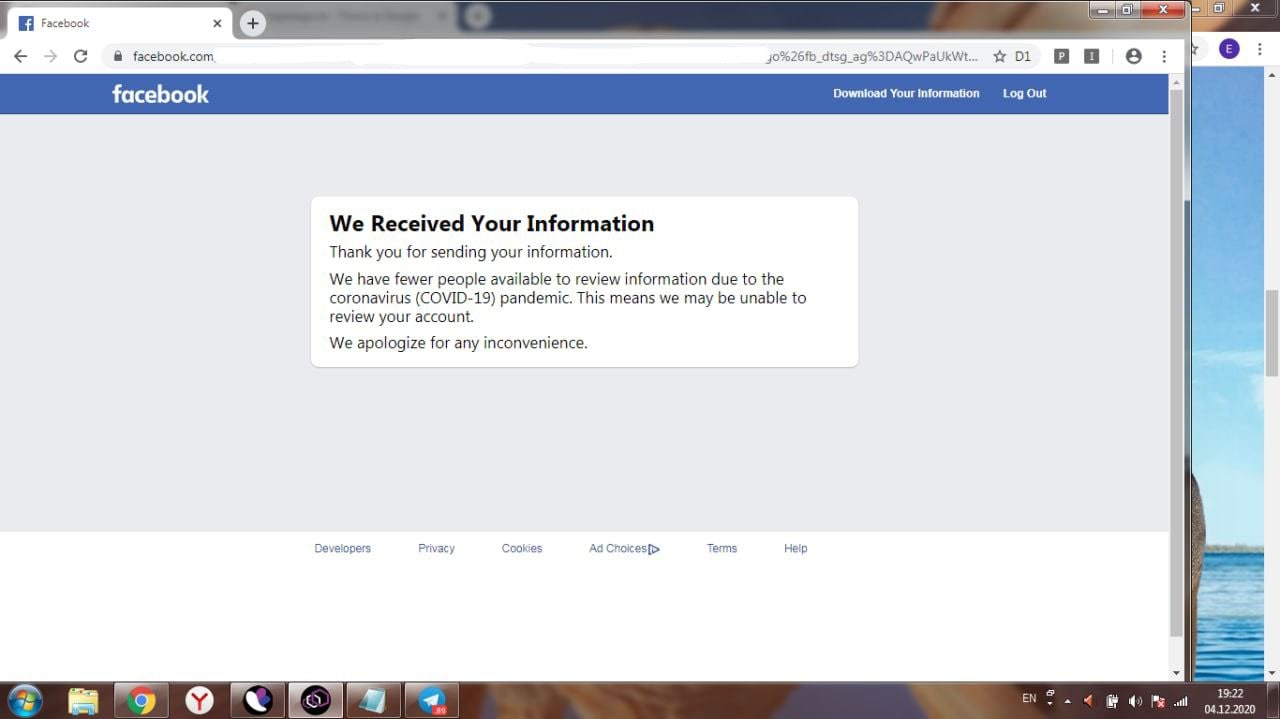Screen dimensions: 1280x719
Task: Bookmark this page with the star icon
Action: point(999,56)
